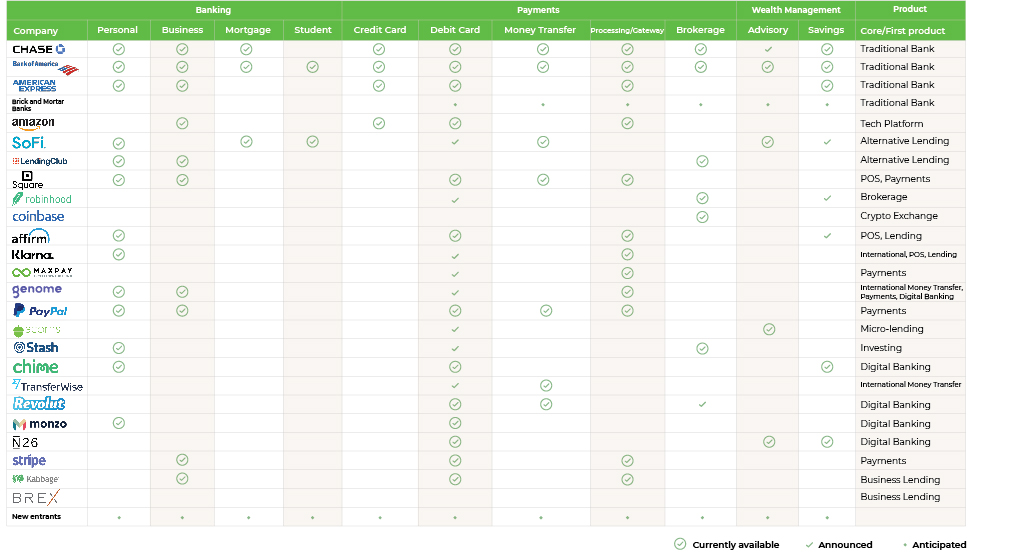The width and height of the screenshot is (1015, 555).
Task: Select the 'Mortgage' column header
Action: click(x=248, y=30)
